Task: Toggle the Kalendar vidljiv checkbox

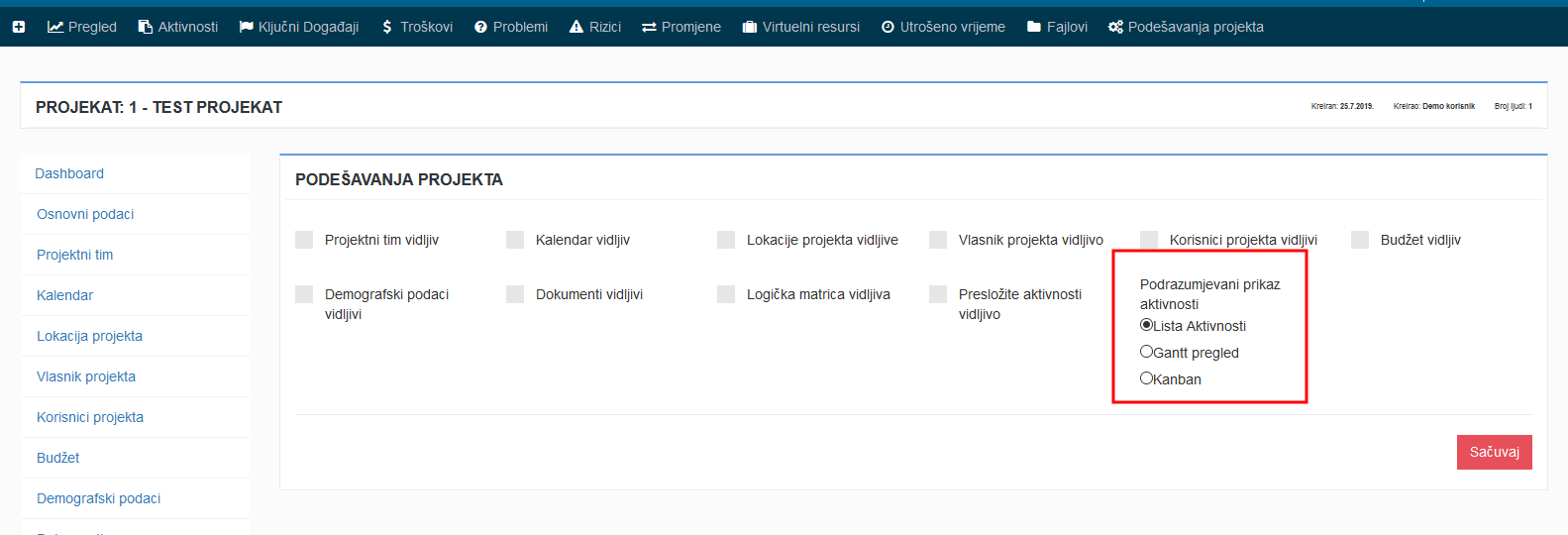Action: pyautogui.click(x=515, y=240)
